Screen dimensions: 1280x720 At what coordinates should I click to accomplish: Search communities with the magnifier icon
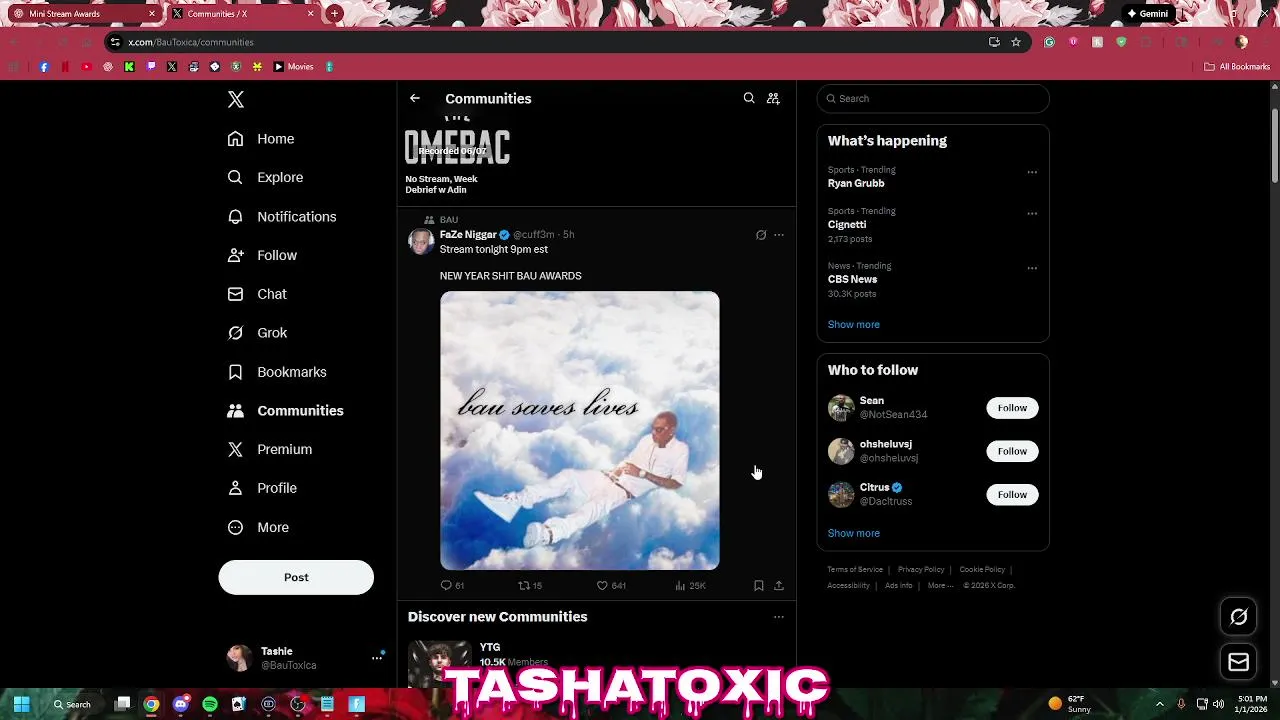[749, 98]
